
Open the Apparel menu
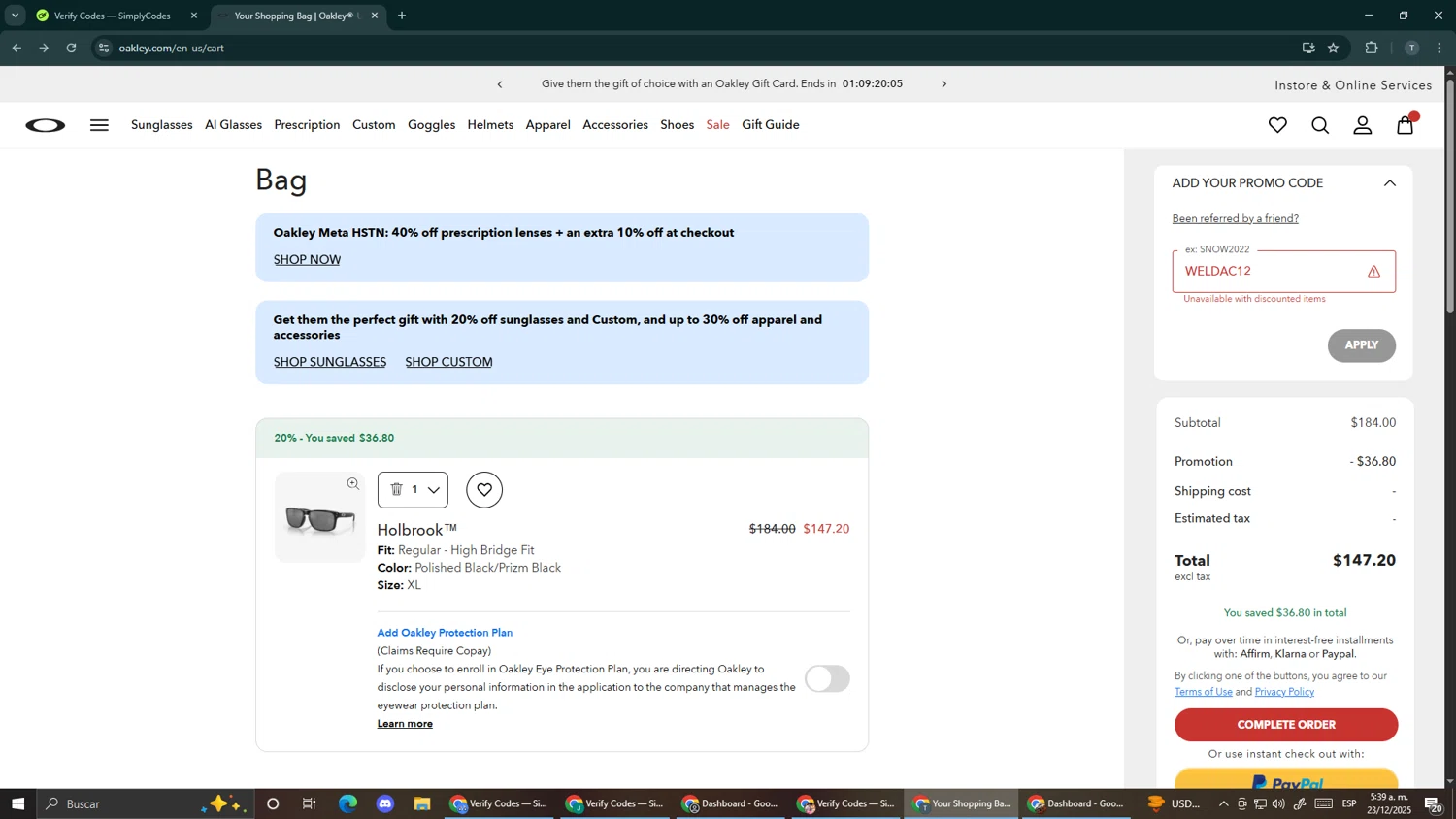point(548,125)
